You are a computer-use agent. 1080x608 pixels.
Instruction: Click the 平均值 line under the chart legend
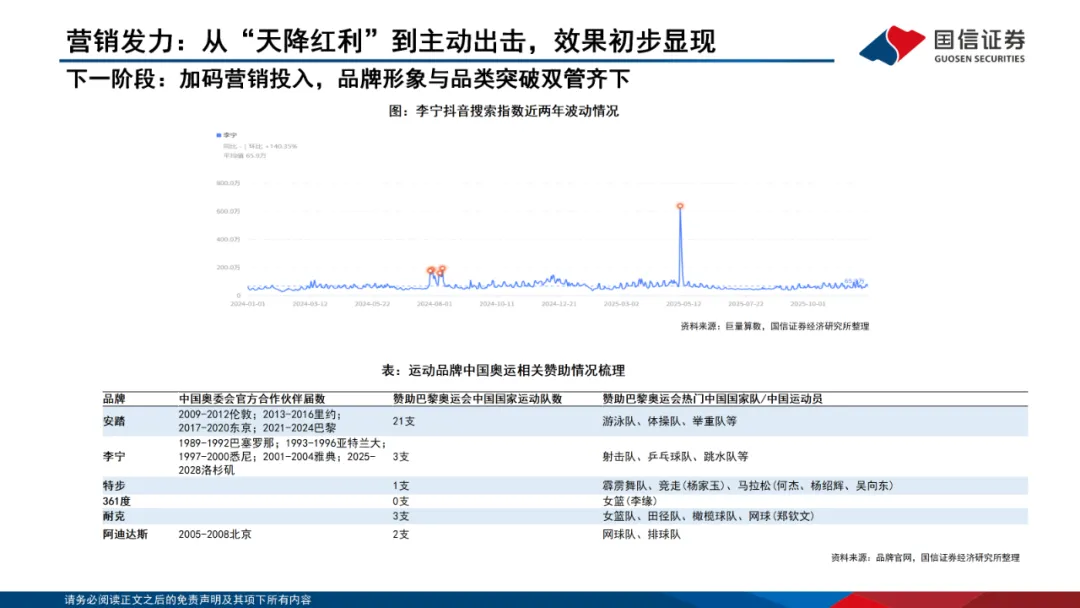tap(245, 156)
